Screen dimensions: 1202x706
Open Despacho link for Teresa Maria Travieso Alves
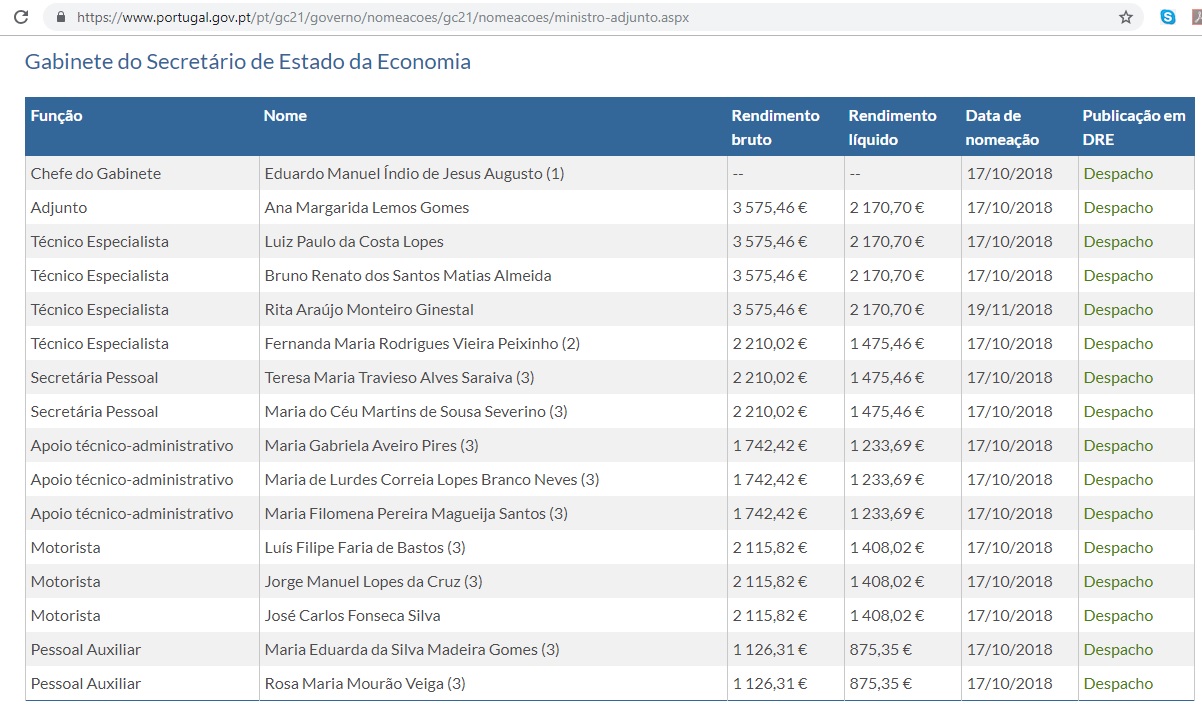pos(1118,377)
